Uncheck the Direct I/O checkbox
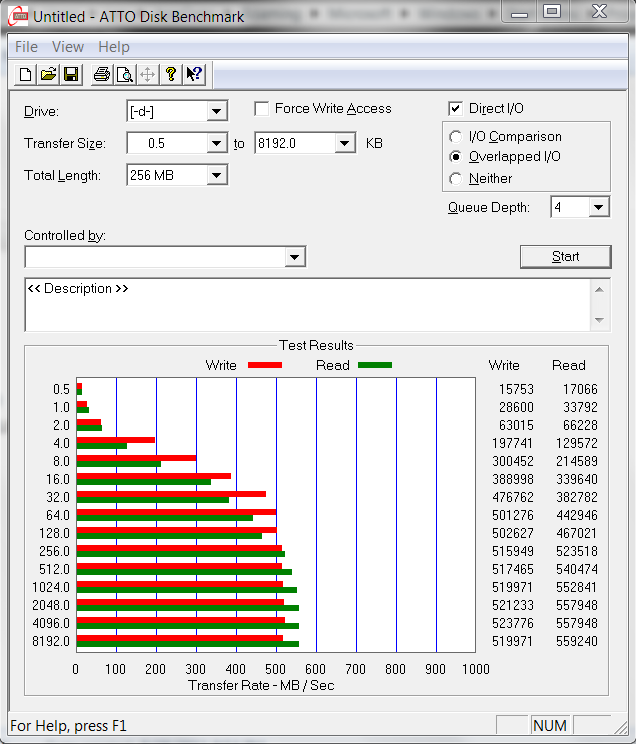The image size is (636, 744). 456,109
